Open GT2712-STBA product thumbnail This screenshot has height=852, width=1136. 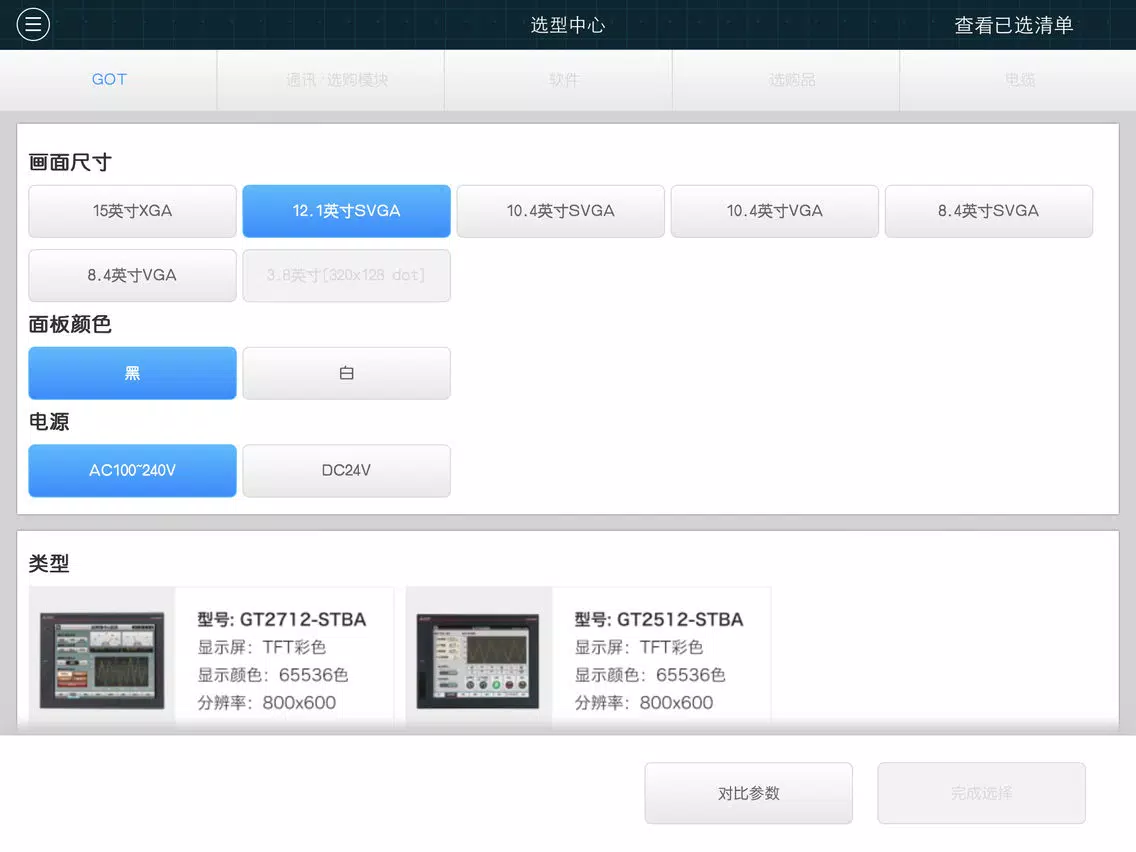tap(102, 660)
